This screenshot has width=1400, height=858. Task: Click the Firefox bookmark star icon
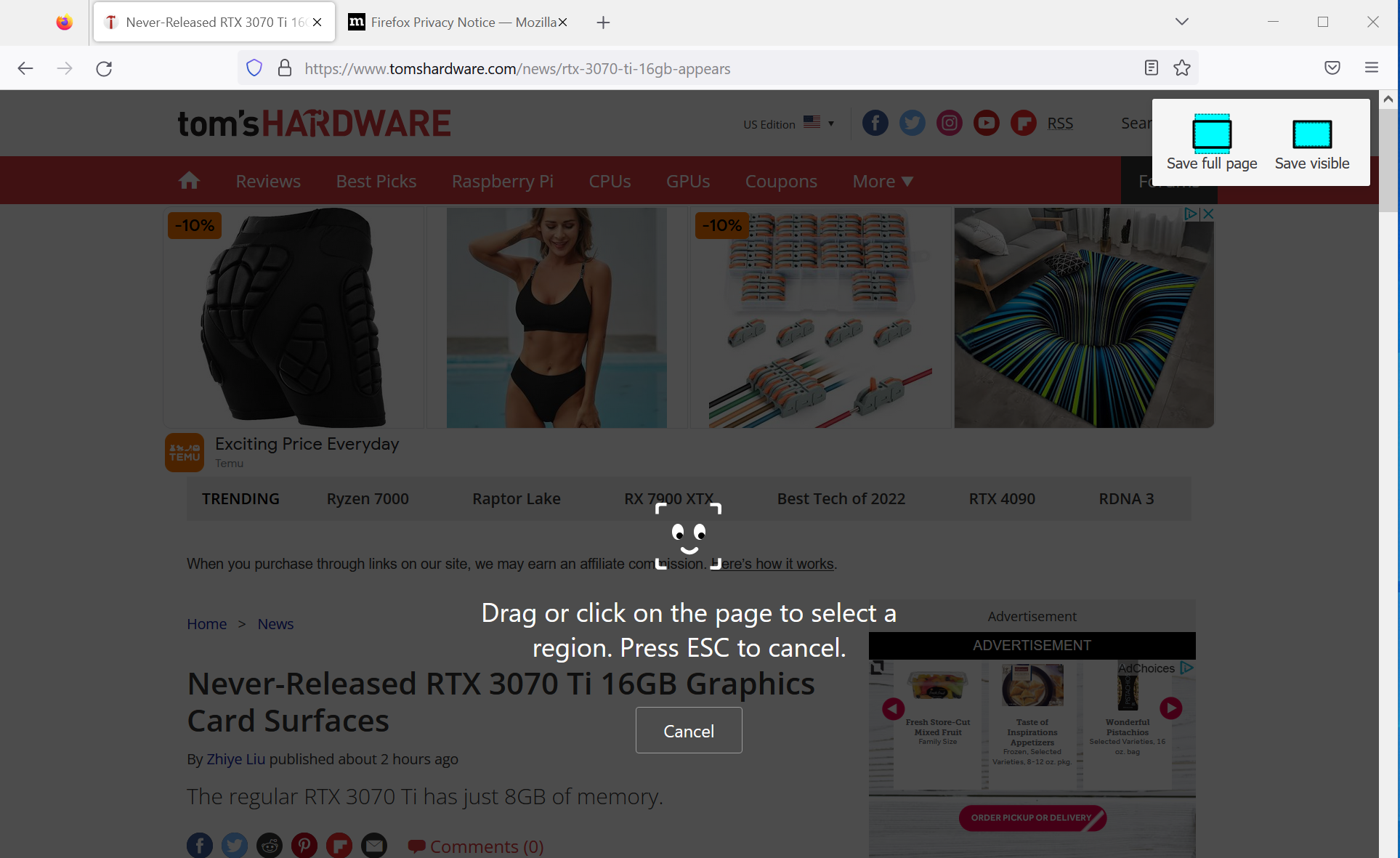[x=1182, y=67]
